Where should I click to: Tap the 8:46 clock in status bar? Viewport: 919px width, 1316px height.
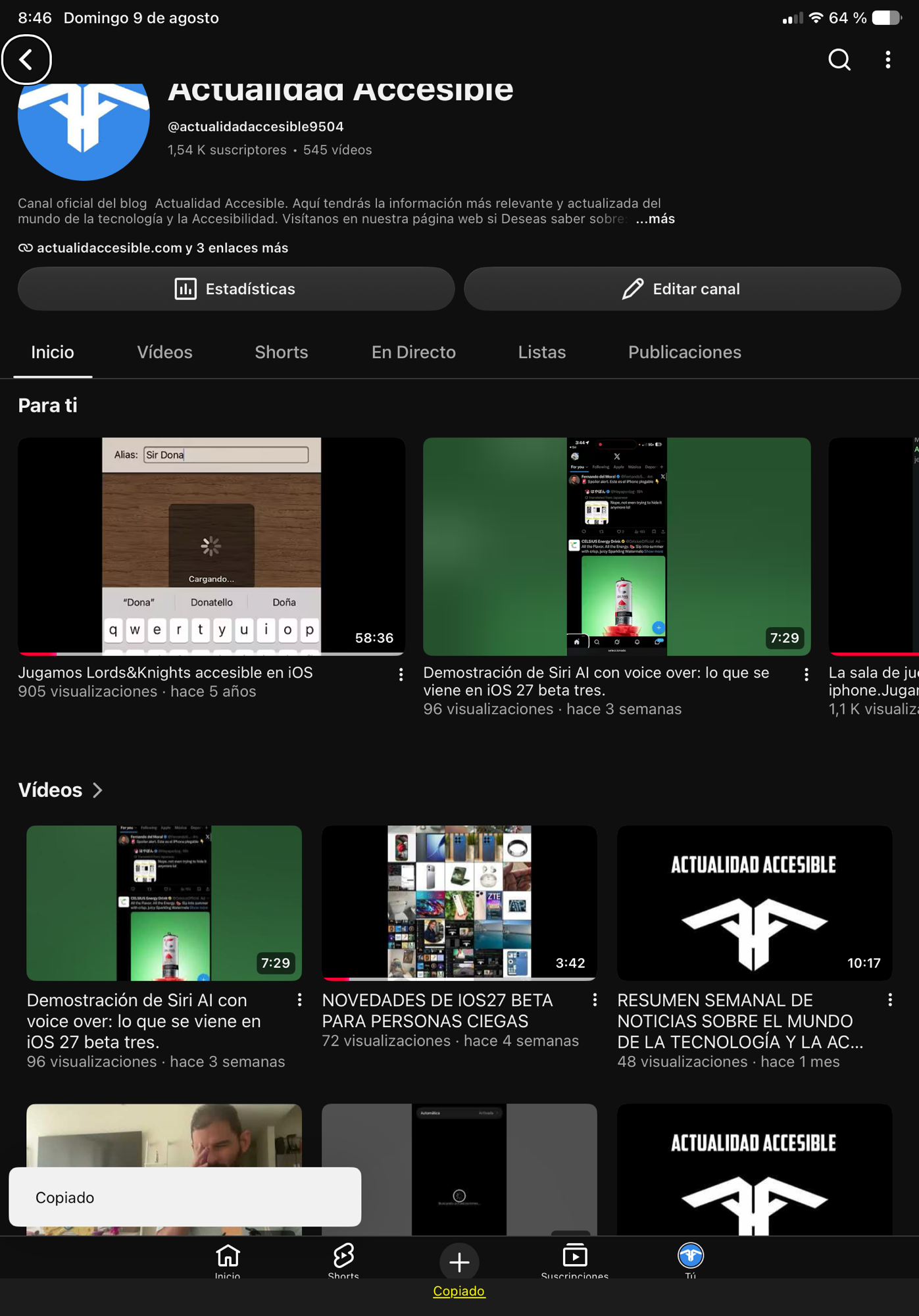pos(35,18)
